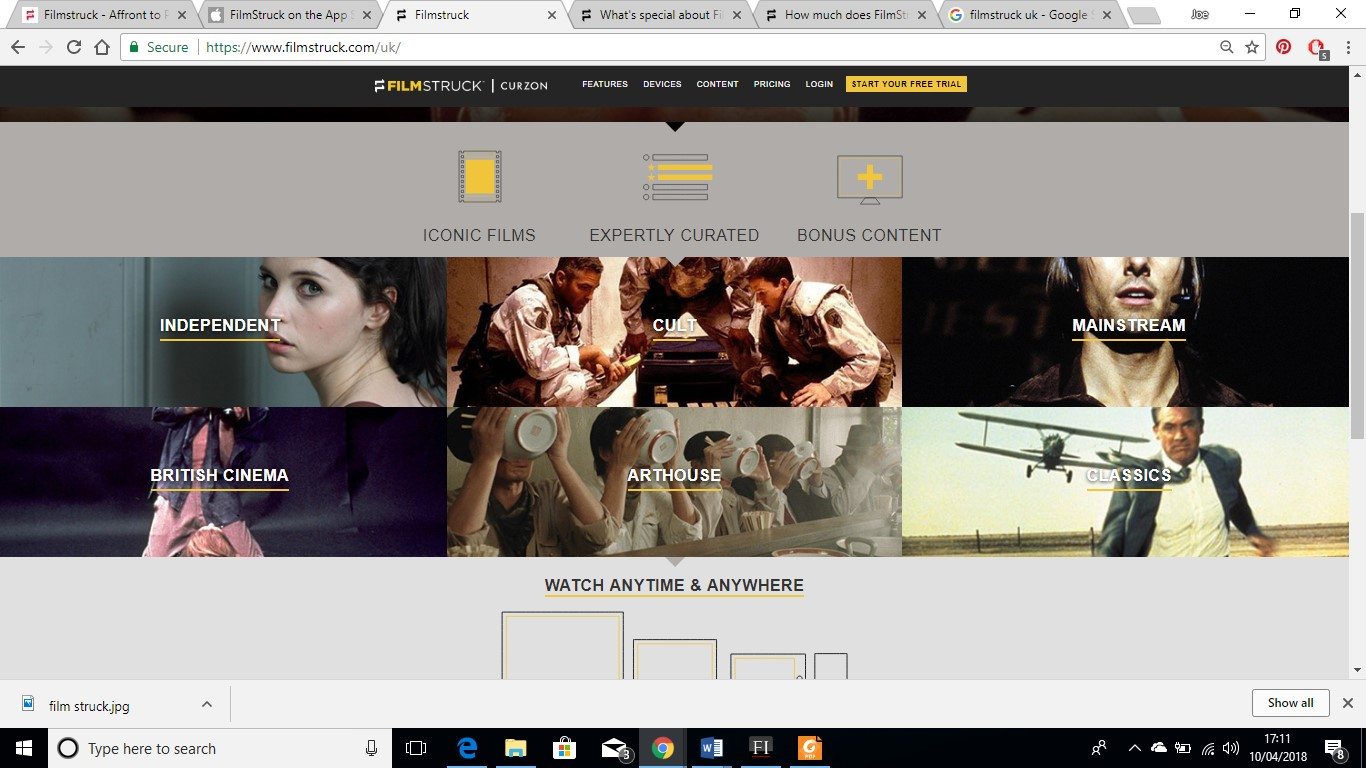Bookmark this page with the star icon
The image size is (1366, 768).
click(1252, 47)
